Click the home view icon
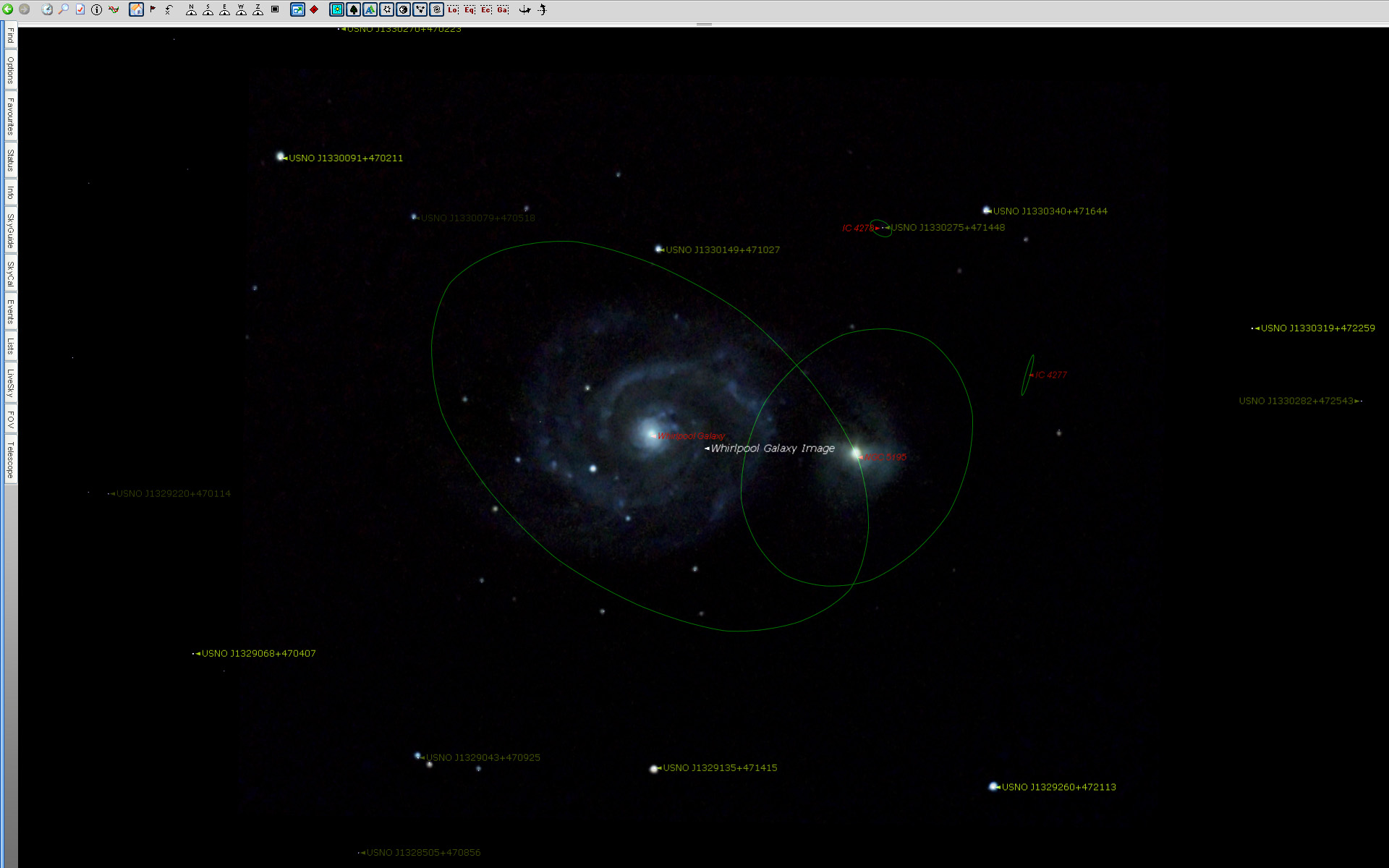This screenshot has width=1389, height=868. click(x=136, y=9)
